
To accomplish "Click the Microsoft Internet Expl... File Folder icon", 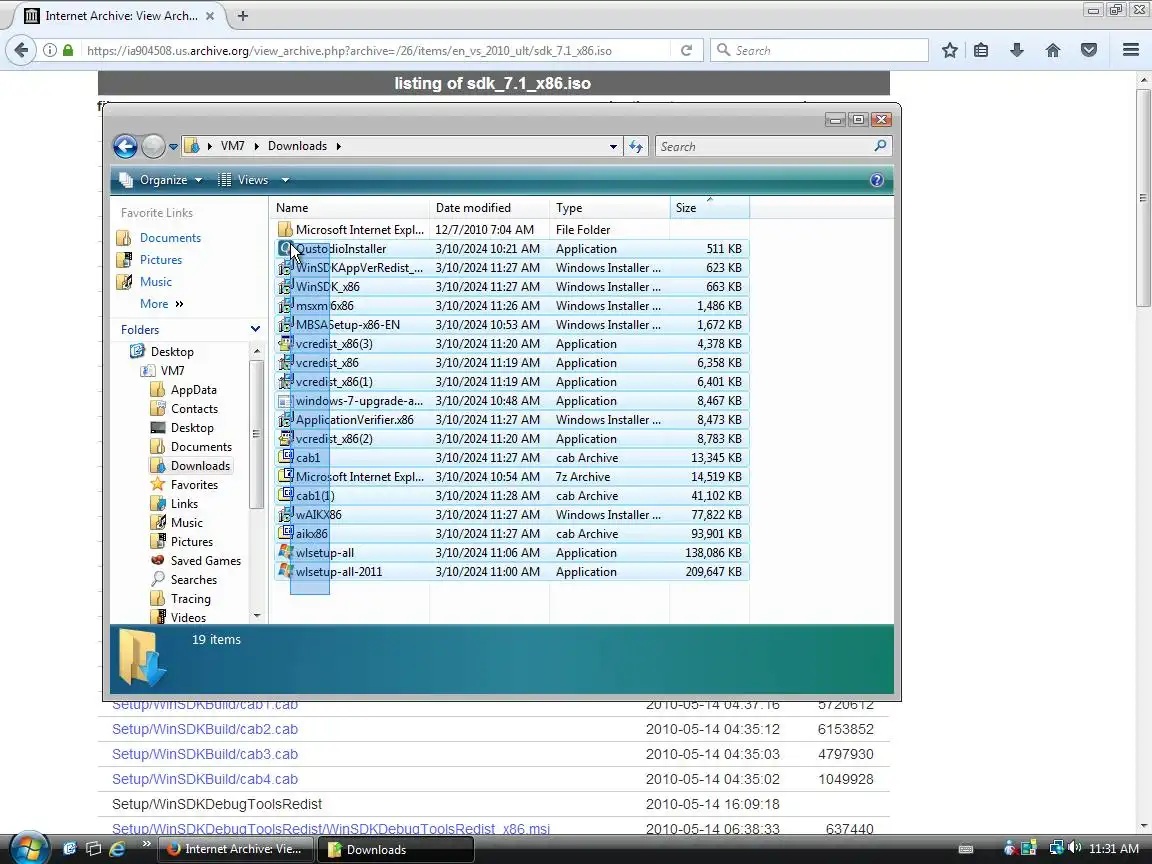I will click(x=285, y=230).
